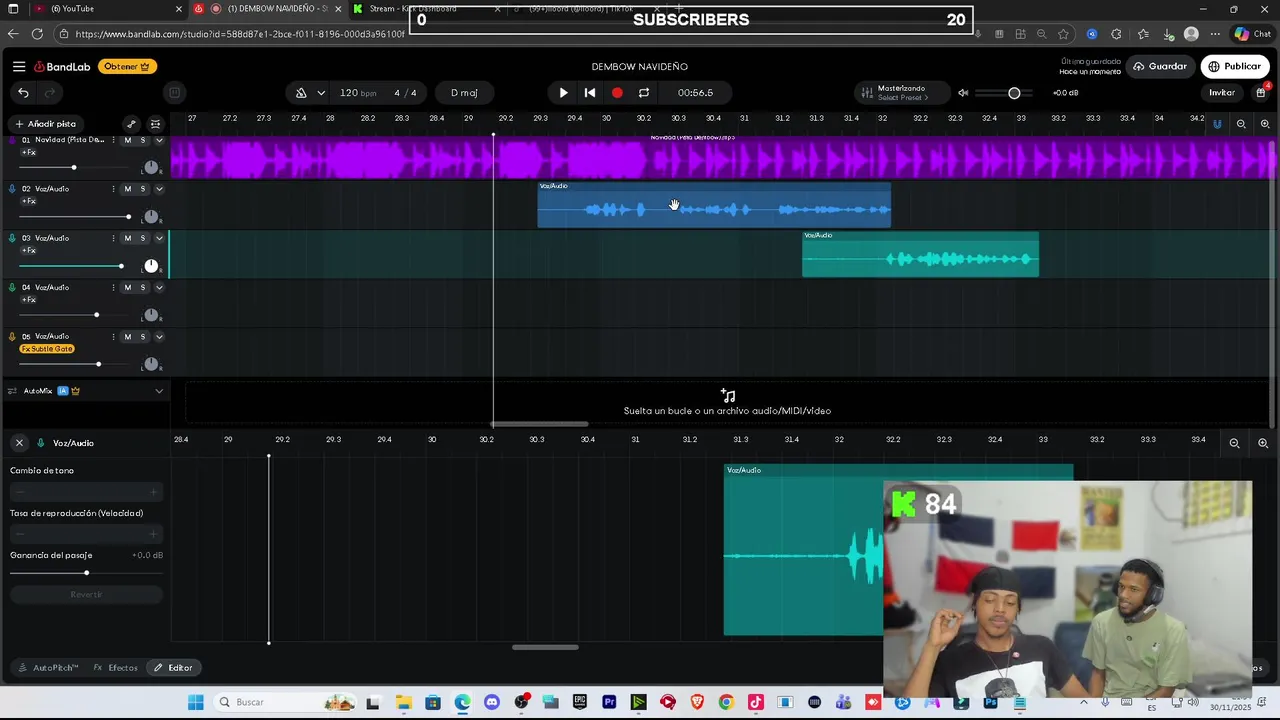Image resolution: width=1280 pixels, height=720 pixels.
Task: Switch to the AutoPitch tab
Action: 48,668
